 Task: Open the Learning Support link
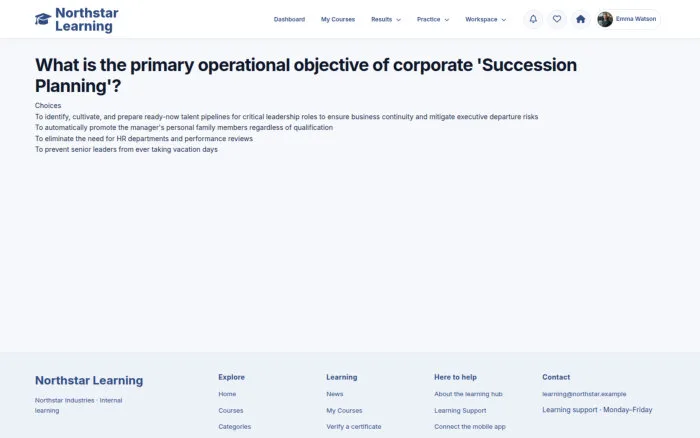tap(460, 410)
